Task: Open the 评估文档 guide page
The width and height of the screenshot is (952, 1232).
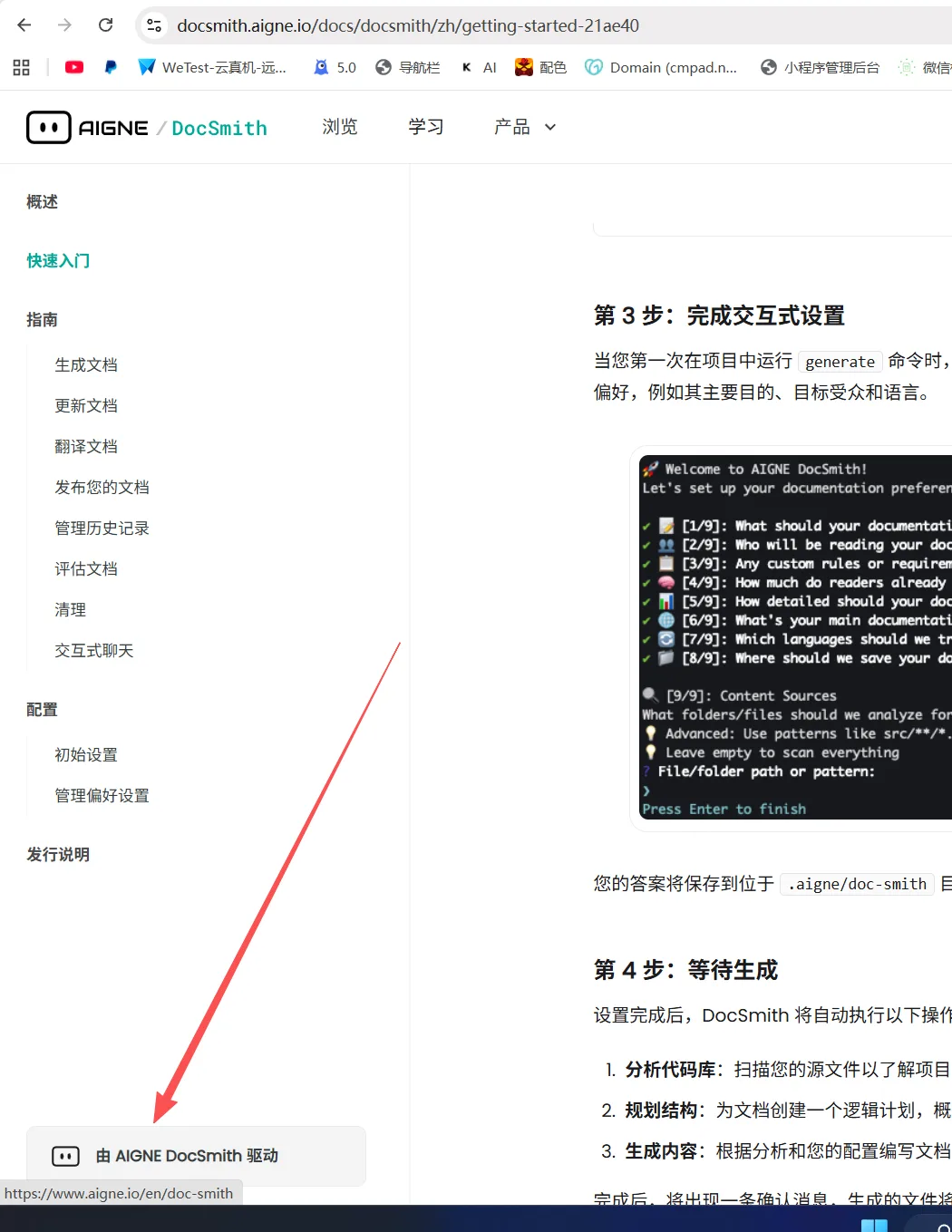Action: tap(86, 568)
